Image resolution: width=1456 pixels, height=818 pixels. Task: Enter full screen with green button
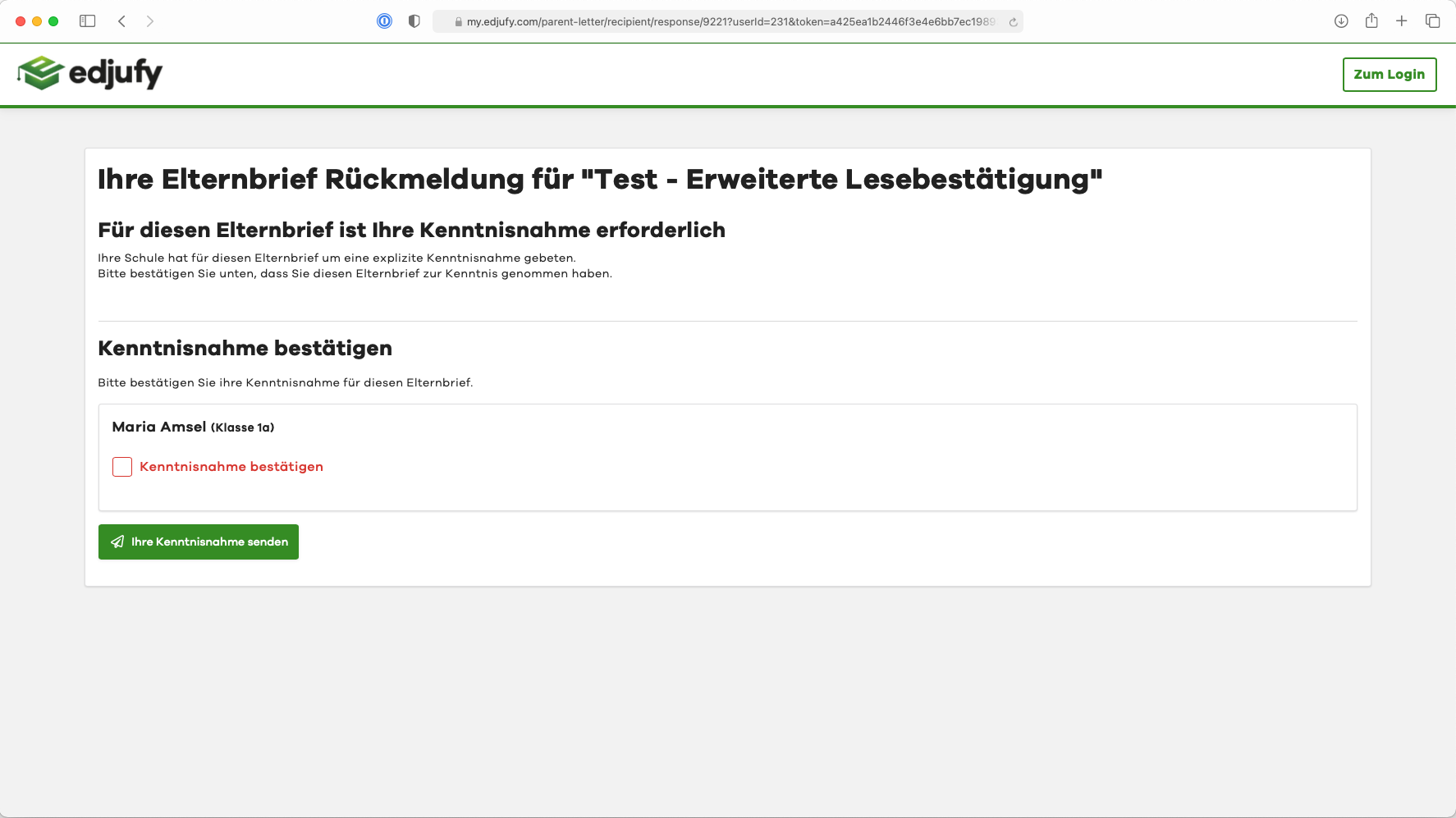(53, 21)
